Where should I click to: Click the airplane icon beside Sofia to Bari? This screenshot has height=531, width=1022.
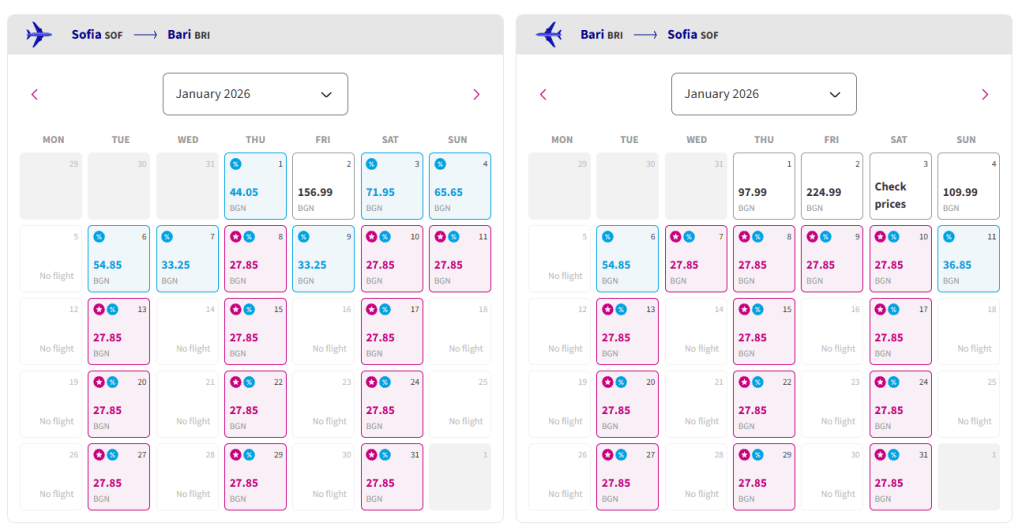(x=39, y=35)
